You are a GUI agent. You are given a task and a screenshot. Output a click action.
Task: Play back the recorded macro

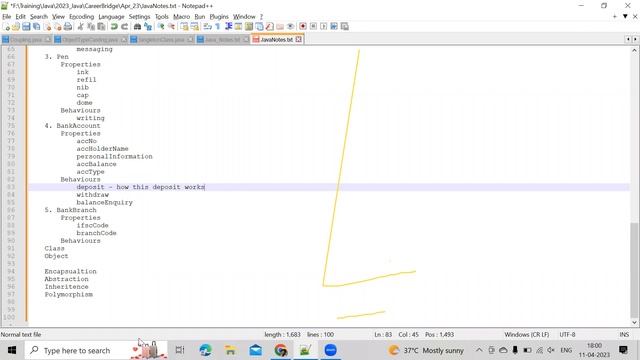tap(324, 27)
